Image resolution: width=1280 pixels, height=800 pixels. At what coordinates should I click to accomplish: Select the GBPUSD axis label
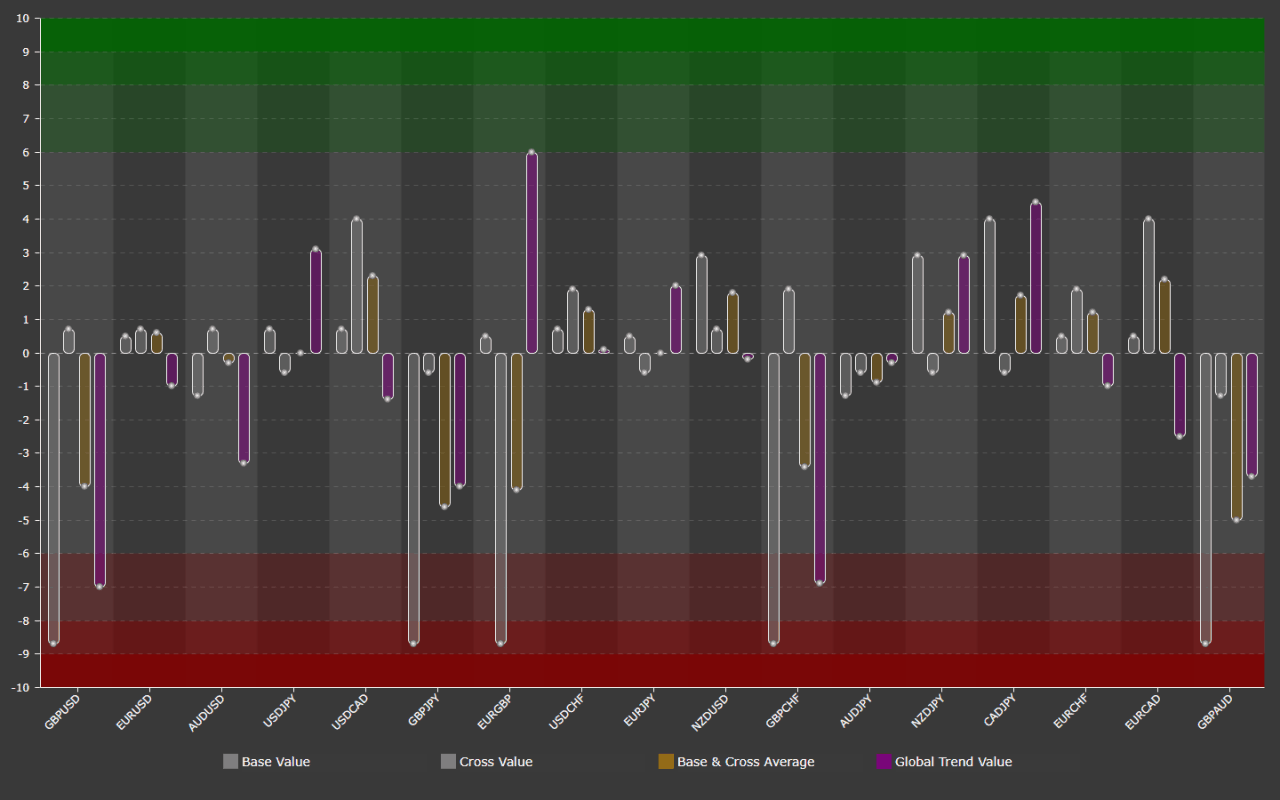click(x=60, y=712)
